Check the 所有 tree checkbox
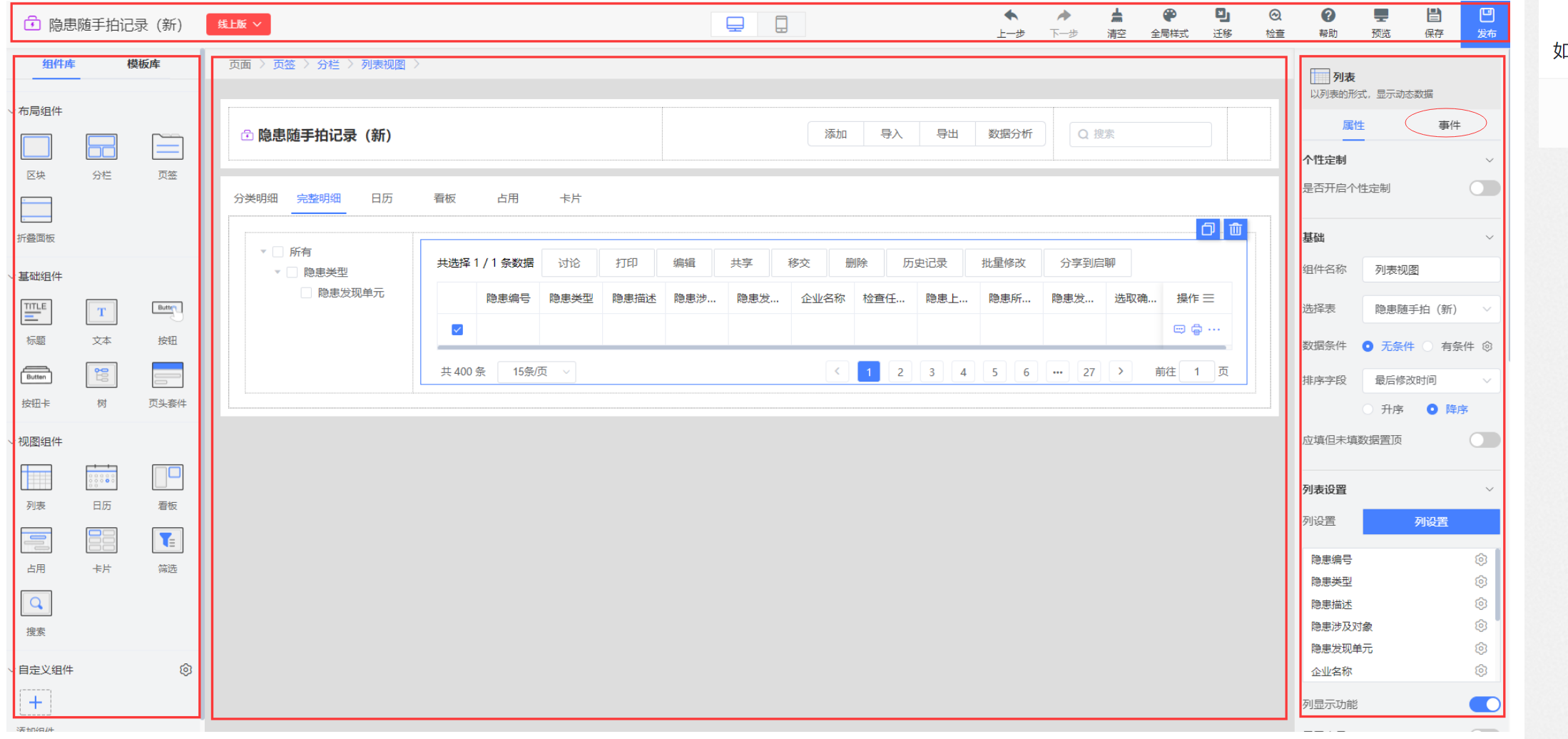Viewport: 1568px width, 739px height. pyautogui.click(x=278, y=252)
